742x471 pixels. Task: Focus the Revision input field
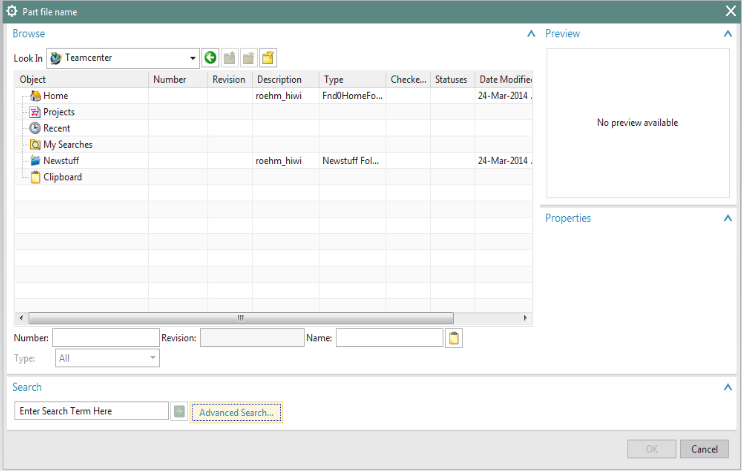click(252, 338)
